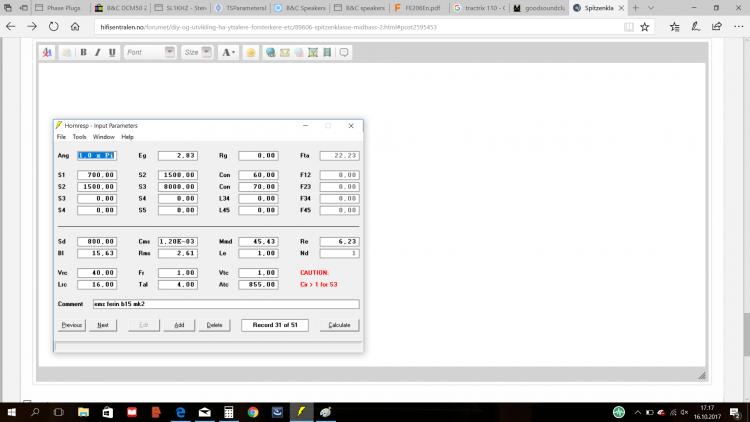Open the Edge favorites hub
Screen dimensions: 750x422
point(674,27)
